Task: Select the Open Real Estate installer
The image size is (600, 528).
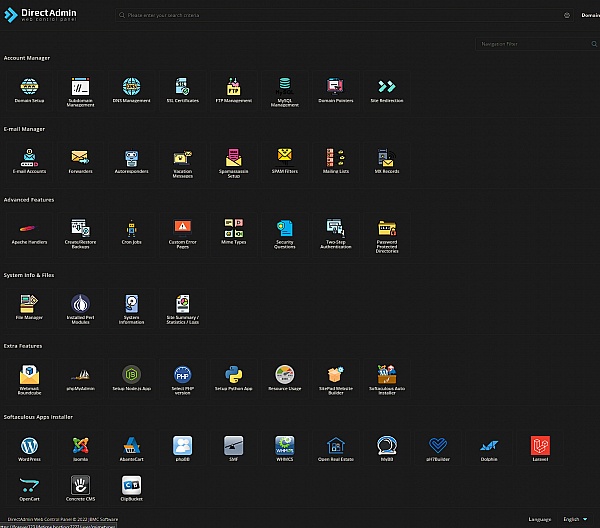Action: [336, 448]
